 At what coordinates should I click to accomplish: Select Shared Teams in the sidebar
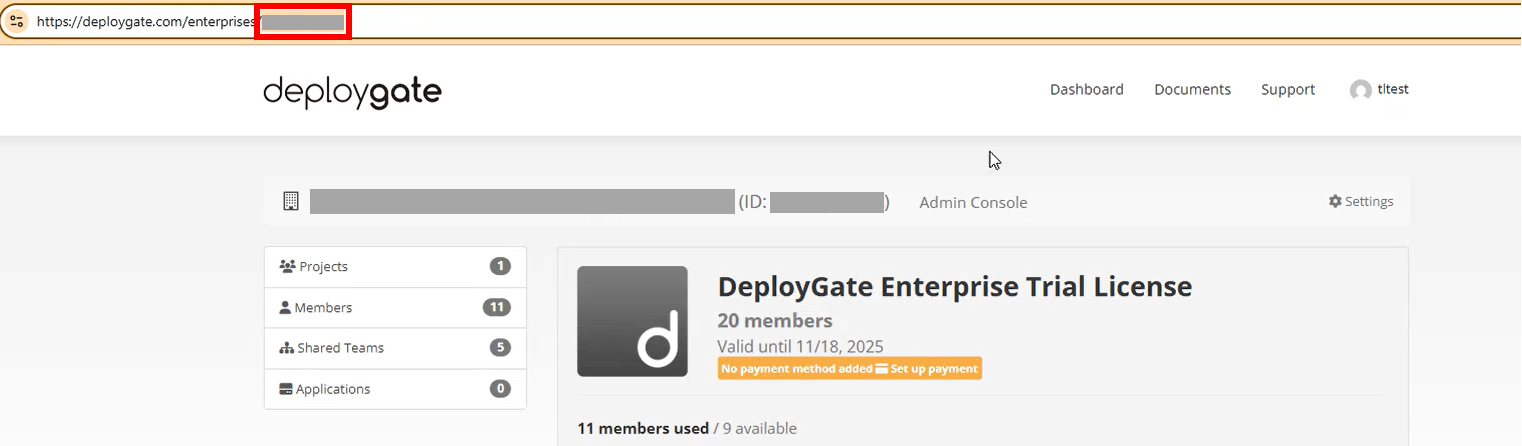coord(395,348)
